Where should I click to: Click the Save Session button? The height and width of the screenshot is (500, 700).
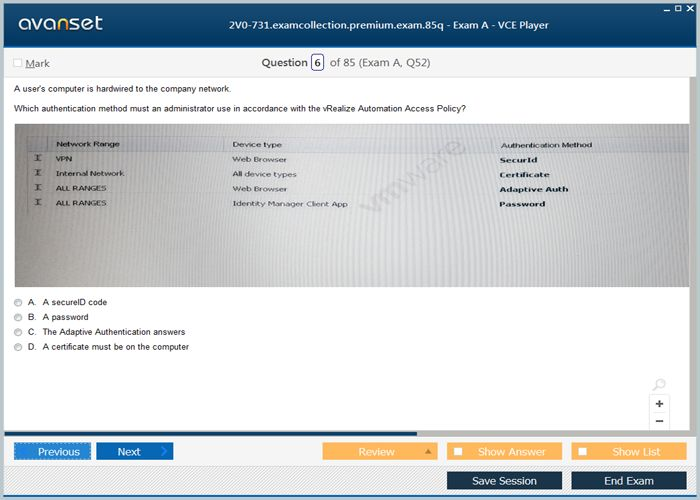click(504, 481)
